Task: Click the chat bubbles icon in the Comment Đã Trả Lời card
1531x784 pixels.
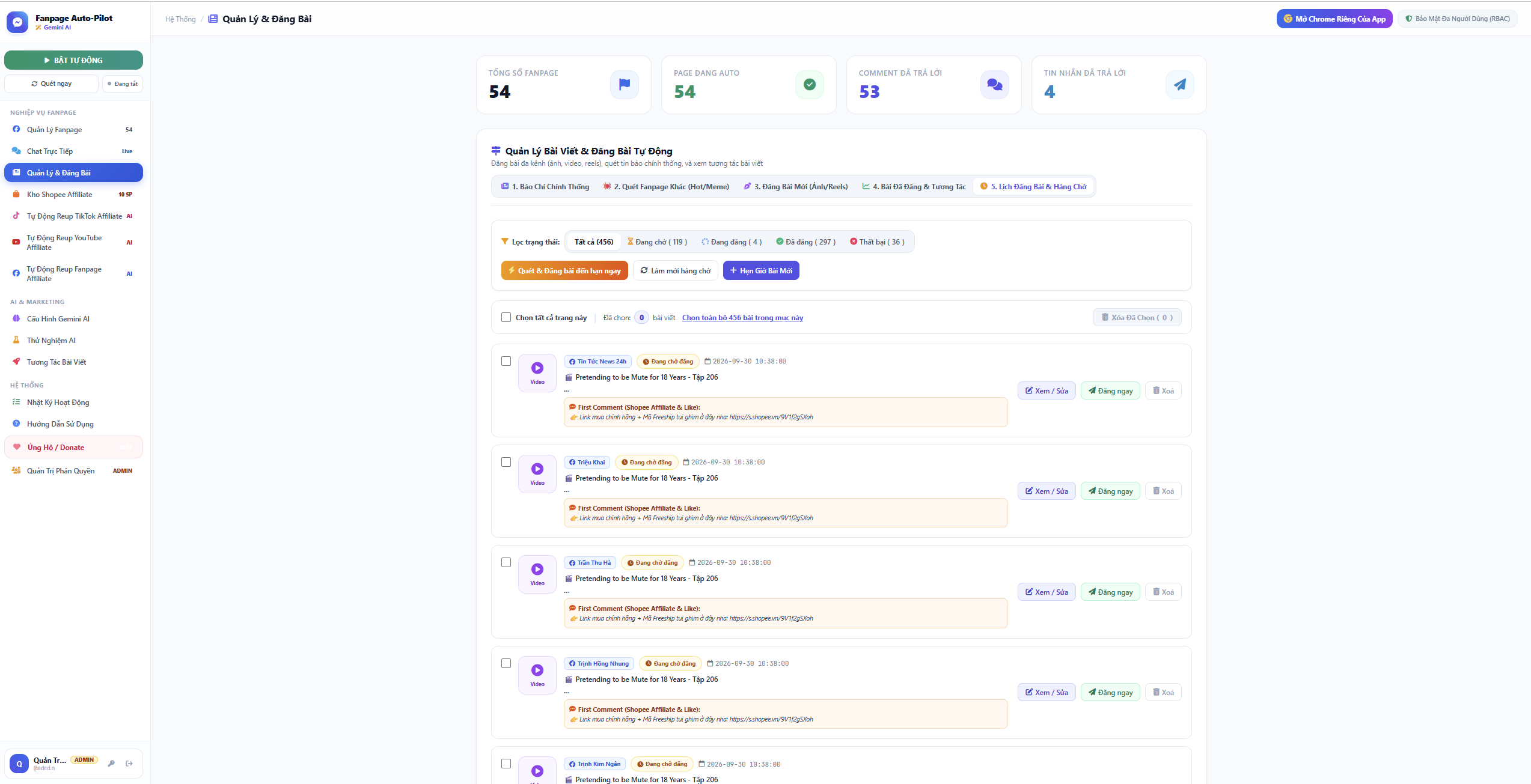Action: [995, 85]
